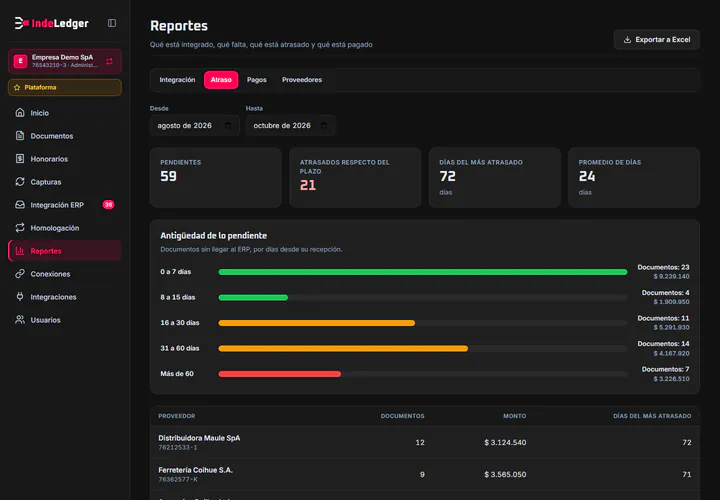The height and width of the screenshot is (500, 720).
Task: Click the Días del más atrasado card
Action: point(495,177)
